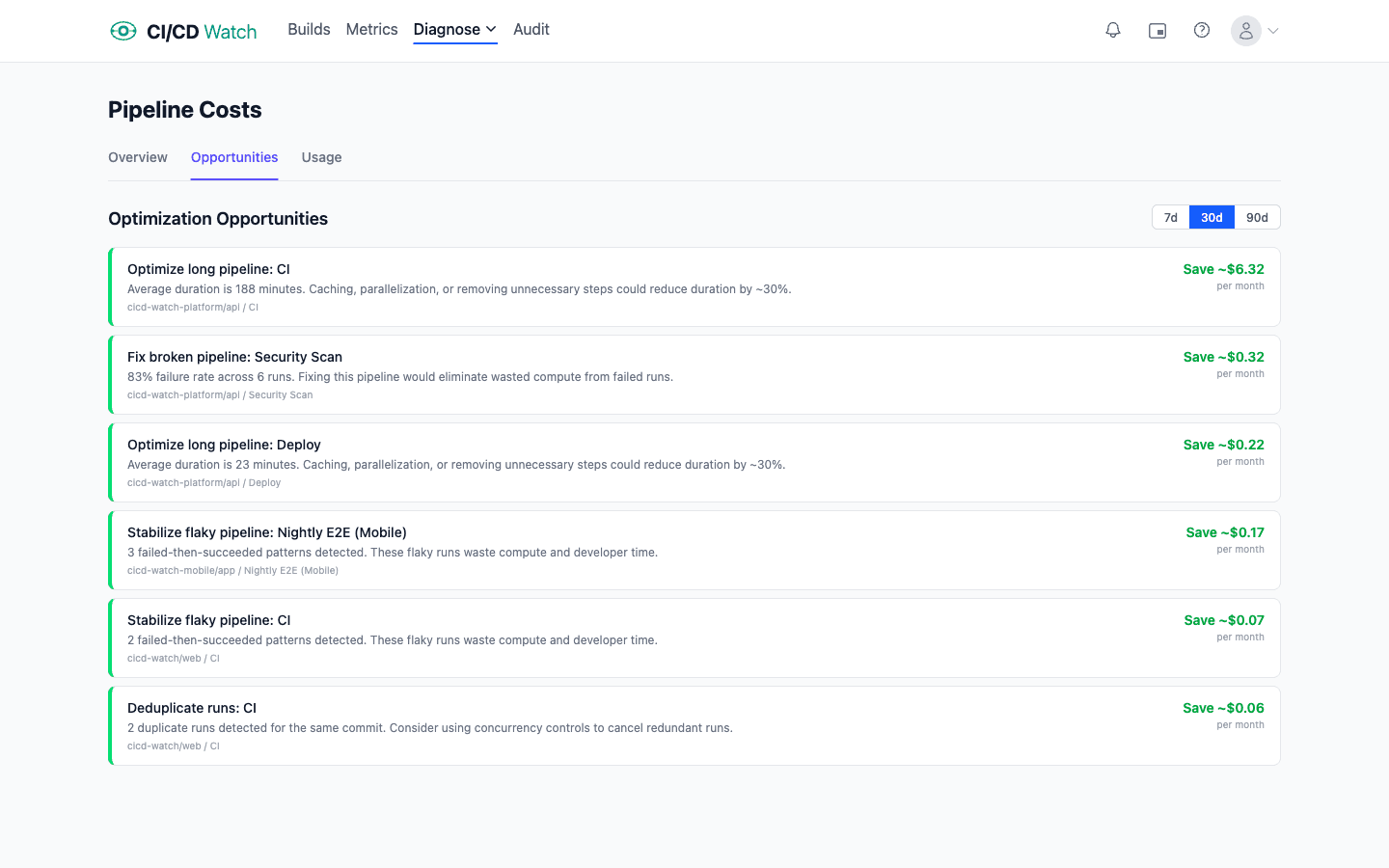The height and width of the screenshot is (868, 1389).
Task: Open the Metrics menu item
Action: click(371, 30)
